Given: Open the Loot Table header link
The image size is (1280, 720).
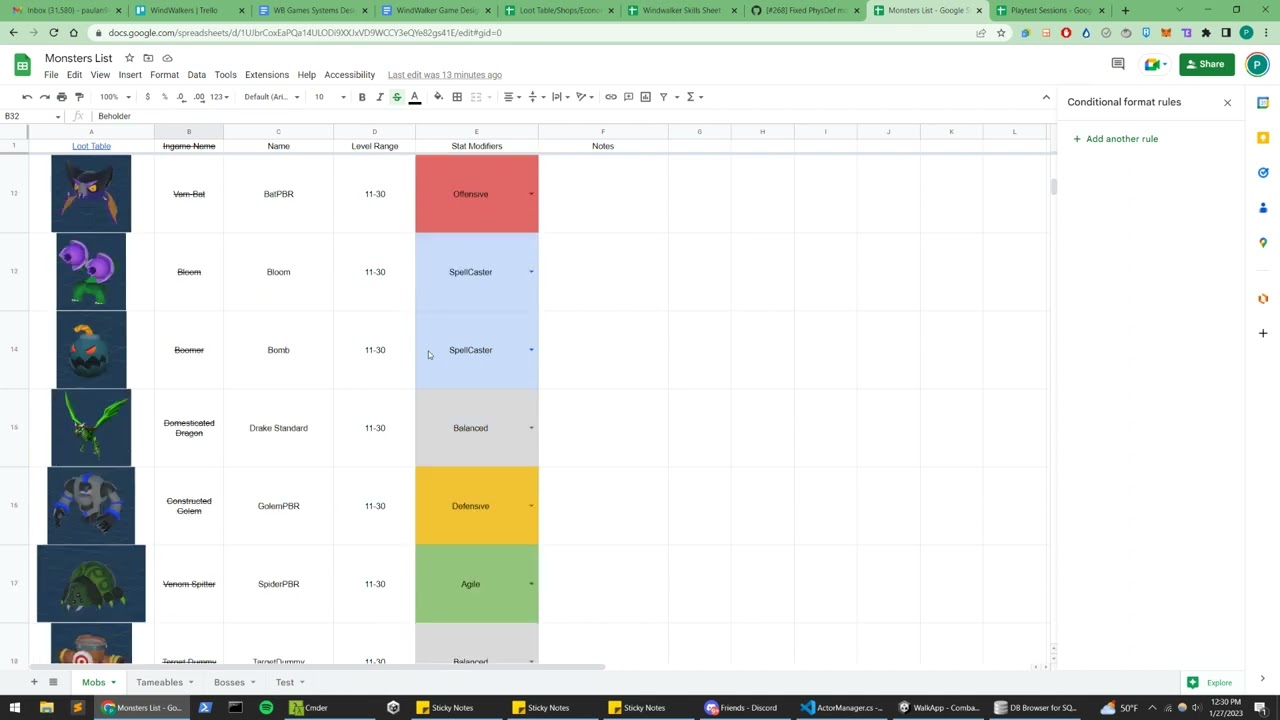Looking at the screenshot, I should coord(91,146).
